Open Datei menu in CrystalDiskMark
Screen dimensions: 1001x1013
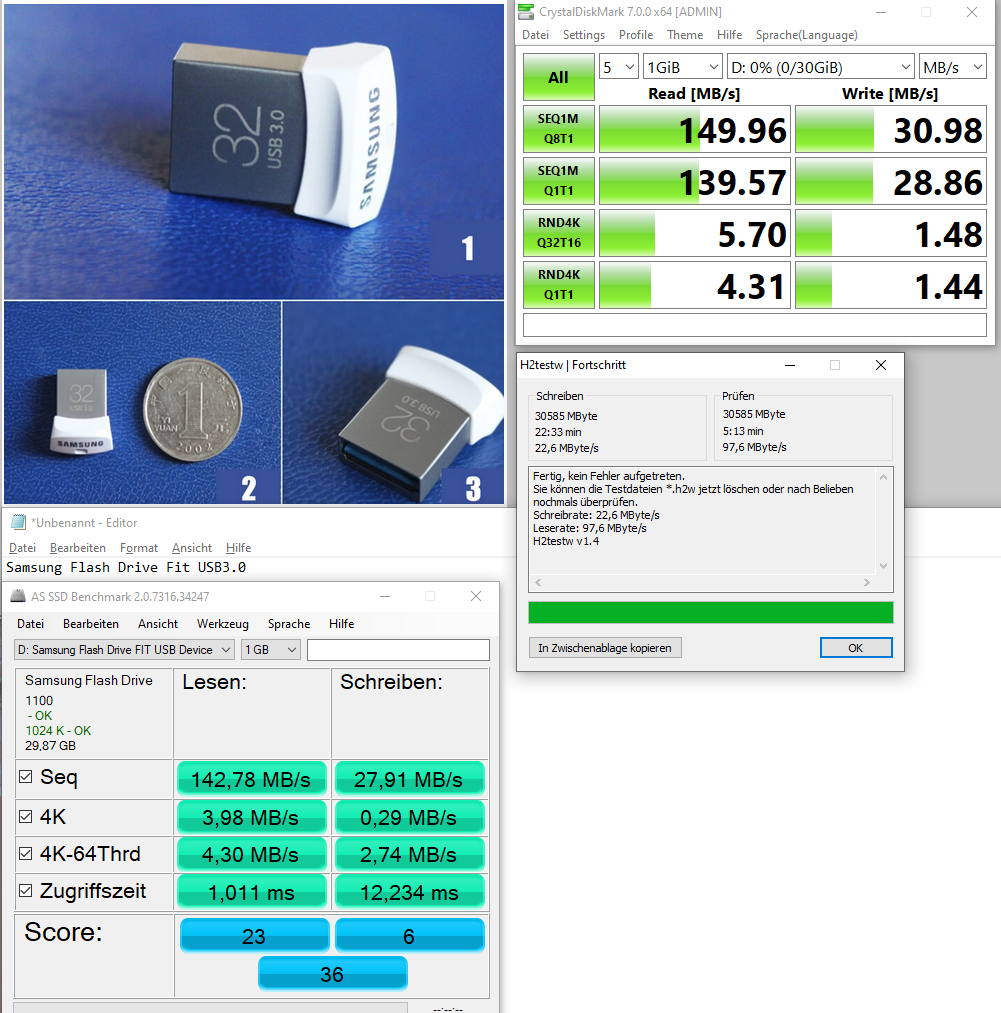(535, 35)
